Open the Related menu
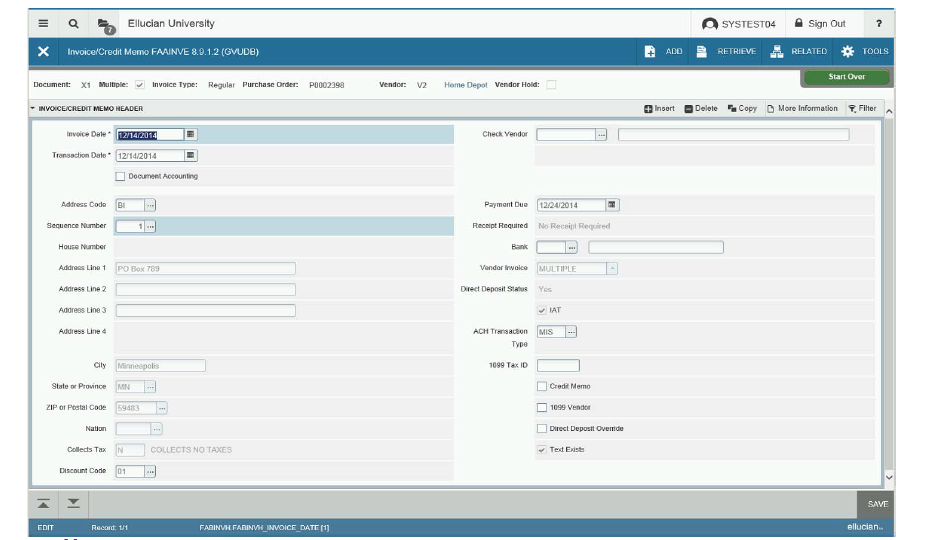Screen dimensions: 928x540 click(x=799, y=52)
